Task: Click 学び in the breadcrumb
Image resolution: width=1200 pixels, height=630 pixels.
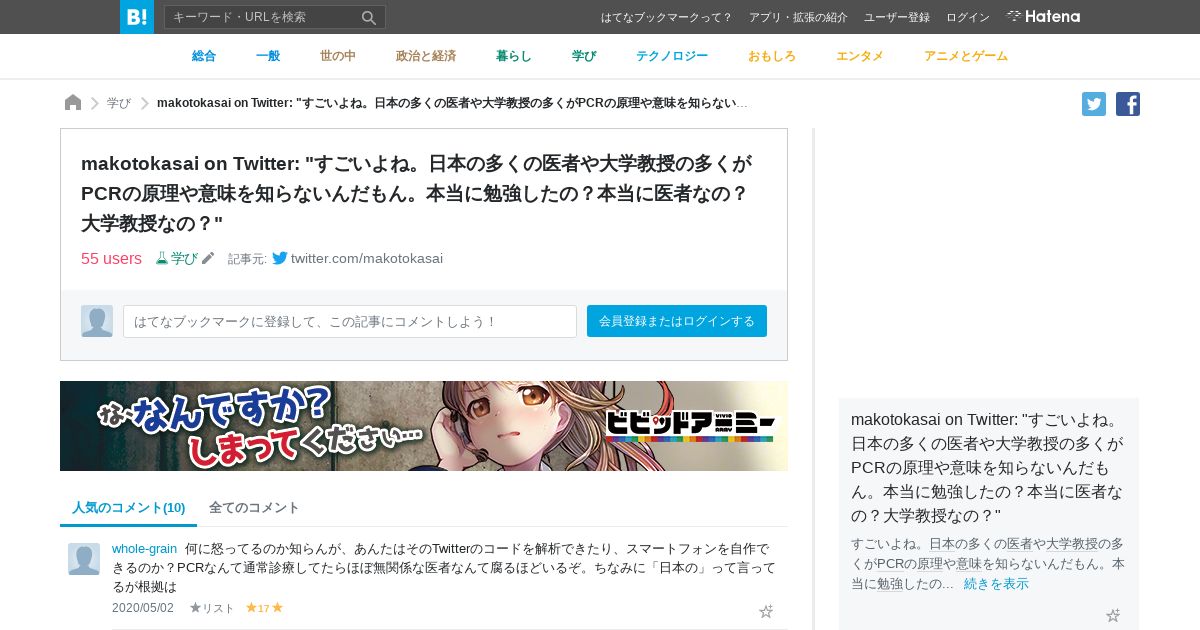Action: (x=119, y=103)
